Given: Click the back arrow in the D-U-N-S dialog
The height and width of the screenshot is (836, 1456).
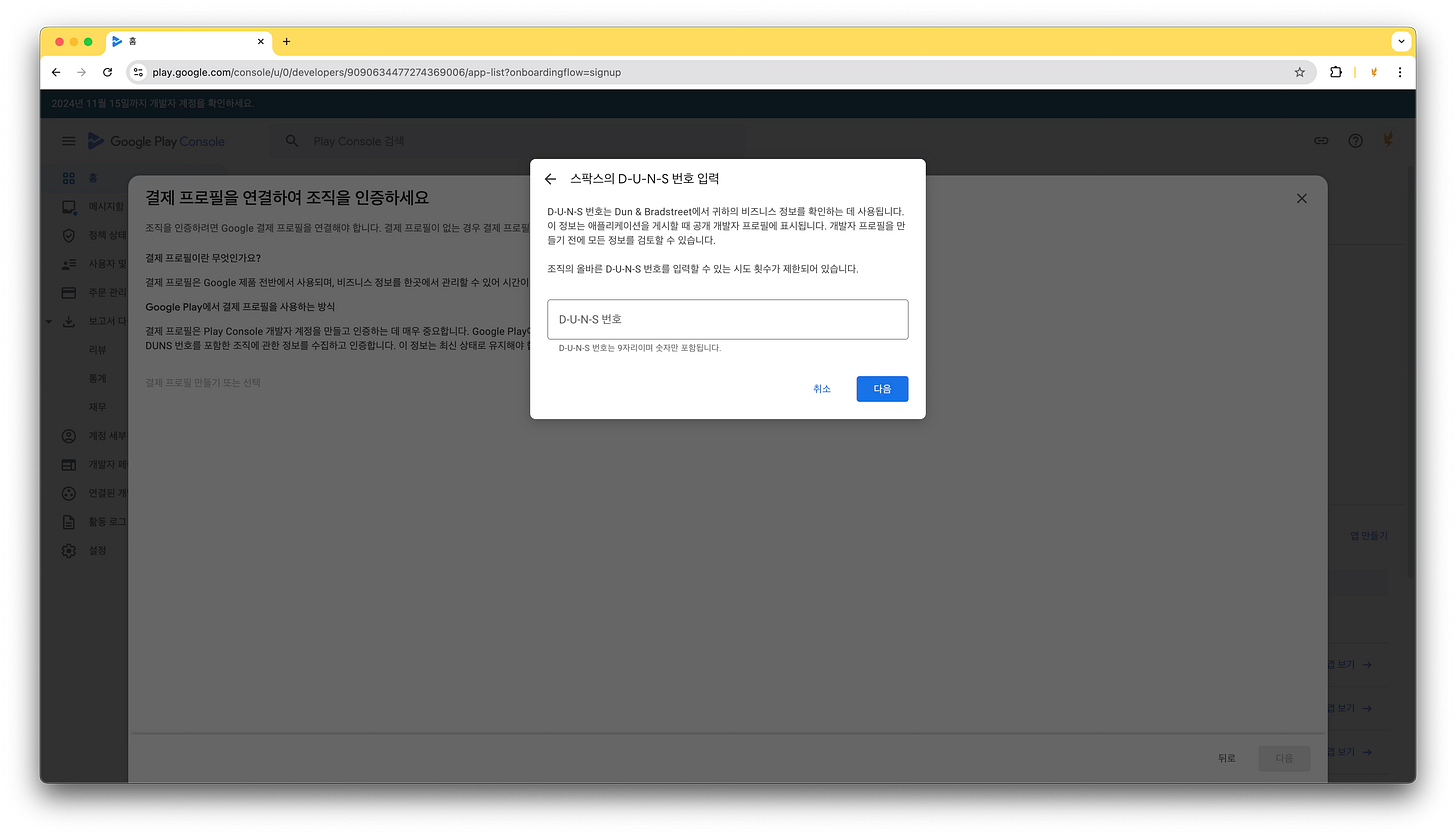Looking at the screenshot, I should [550, 179].
